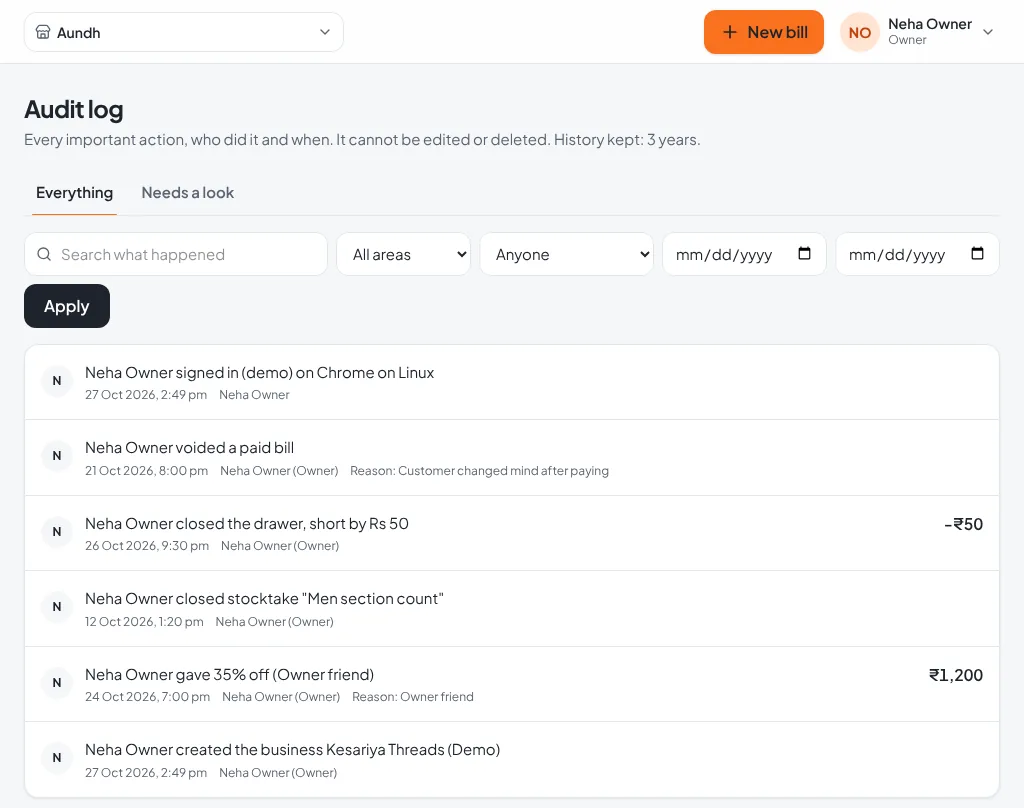Select the closed the drawer short entry
Screen dimensions: 1024x808
click(511, 533)
